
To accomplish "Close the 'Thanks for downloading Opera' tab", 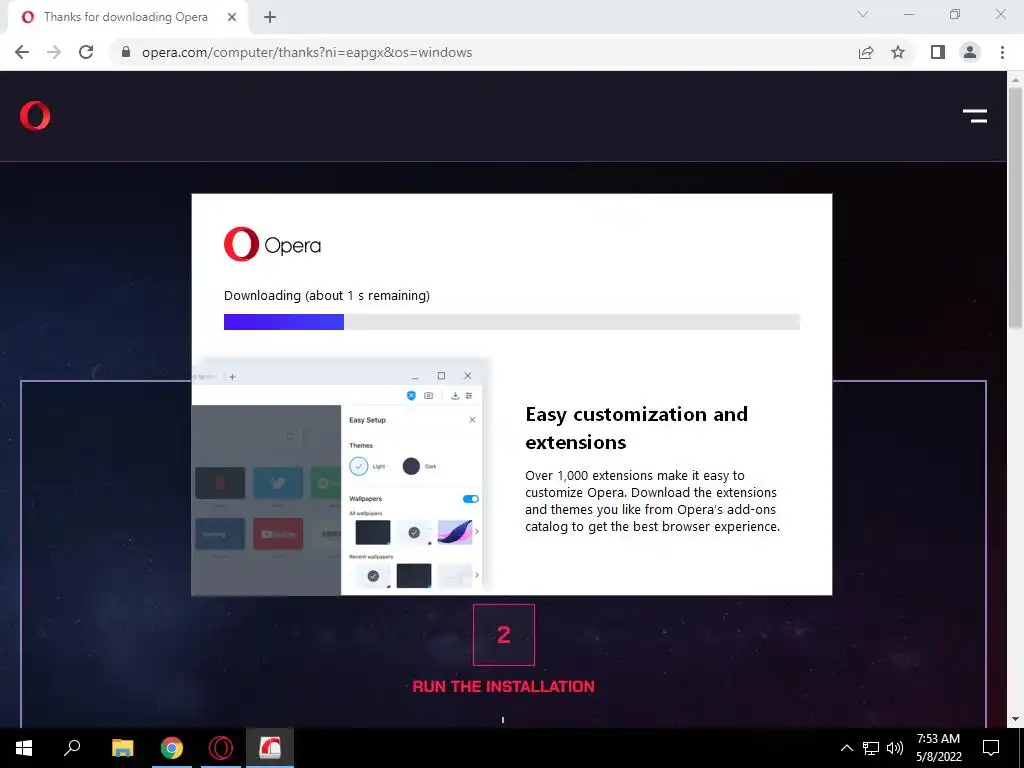I will click(232, 17).
